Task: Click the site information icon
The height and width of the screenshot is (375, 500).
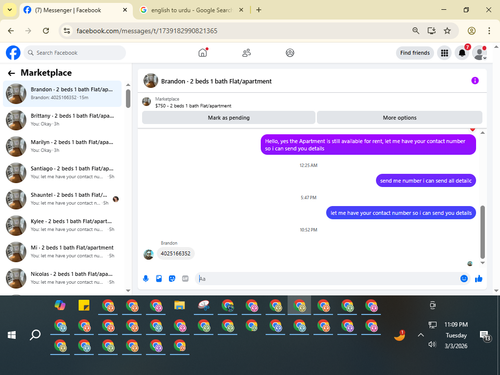Action: (x=67, y=31)
